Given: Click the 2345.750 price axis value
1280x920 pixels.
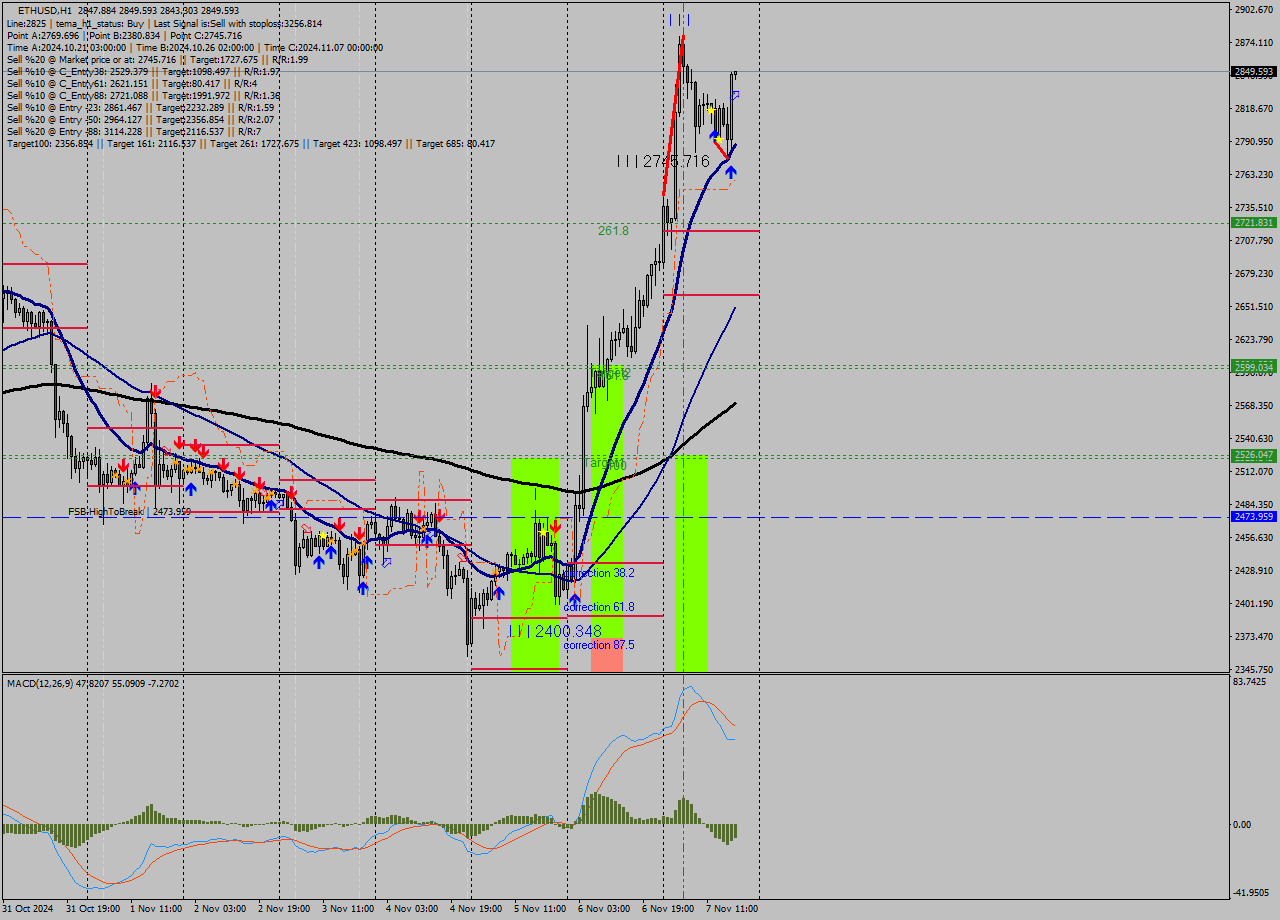Looking at the screenshot, I should 1253,670.
